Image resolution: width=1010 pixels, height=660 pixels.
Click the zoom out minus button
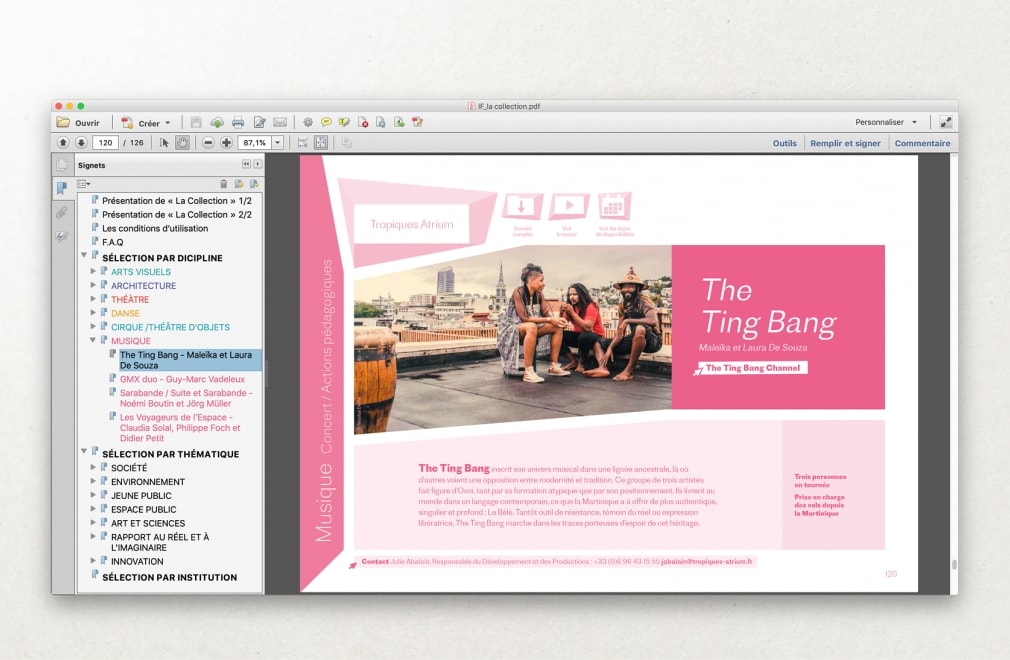click(x=208, y=143)
